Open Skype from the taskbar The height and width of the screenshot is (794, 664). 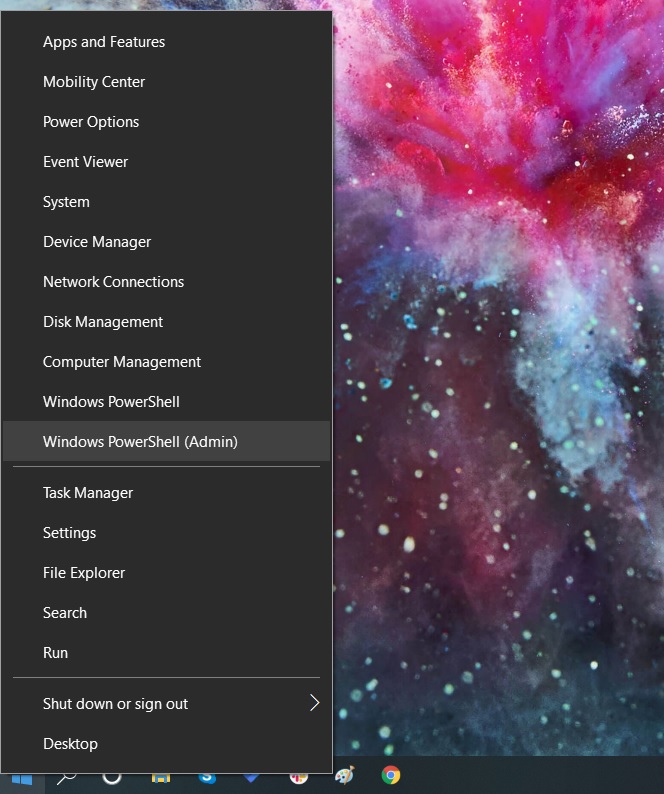(x=207, y=781)
